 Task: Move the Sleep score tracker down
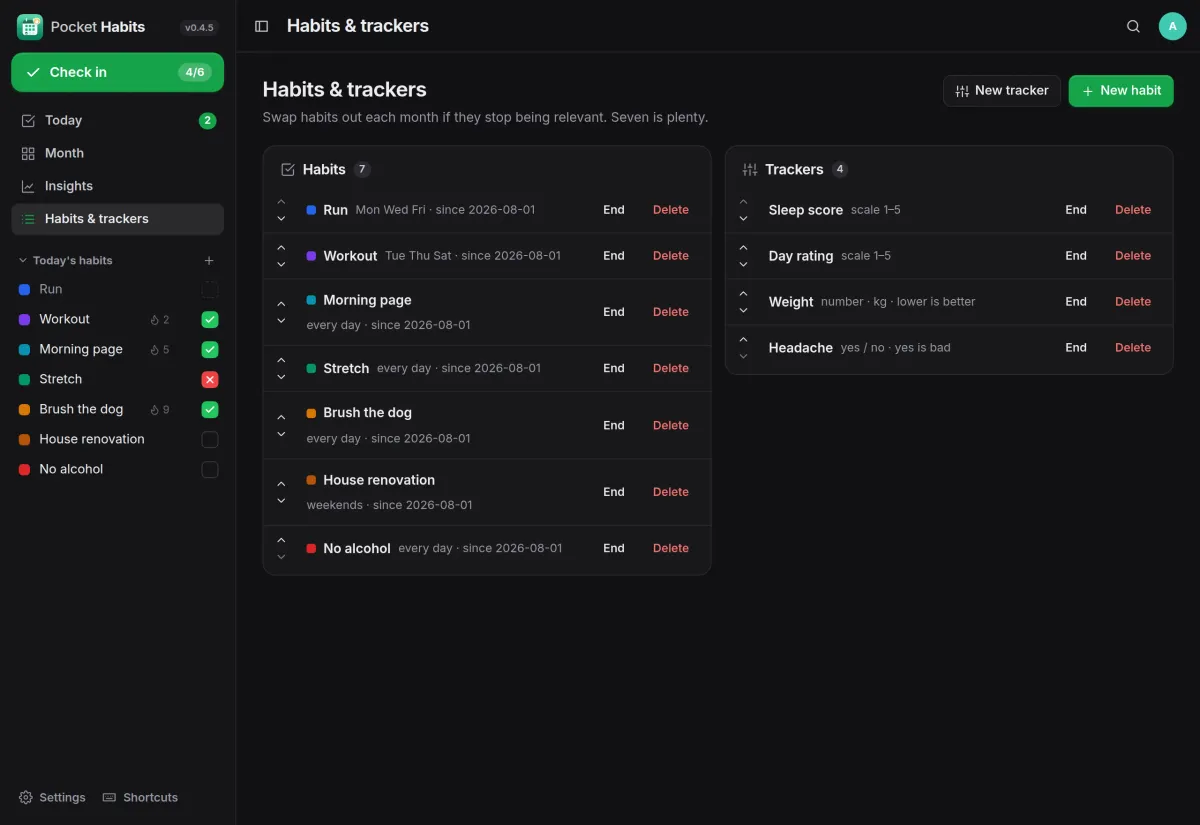point(743,218)
